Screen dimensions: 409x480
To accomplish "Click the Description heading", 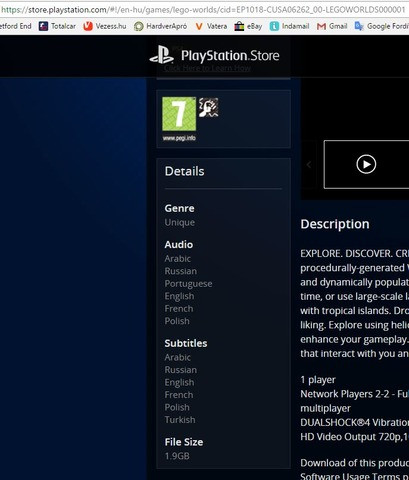I will tap(335, 224).
